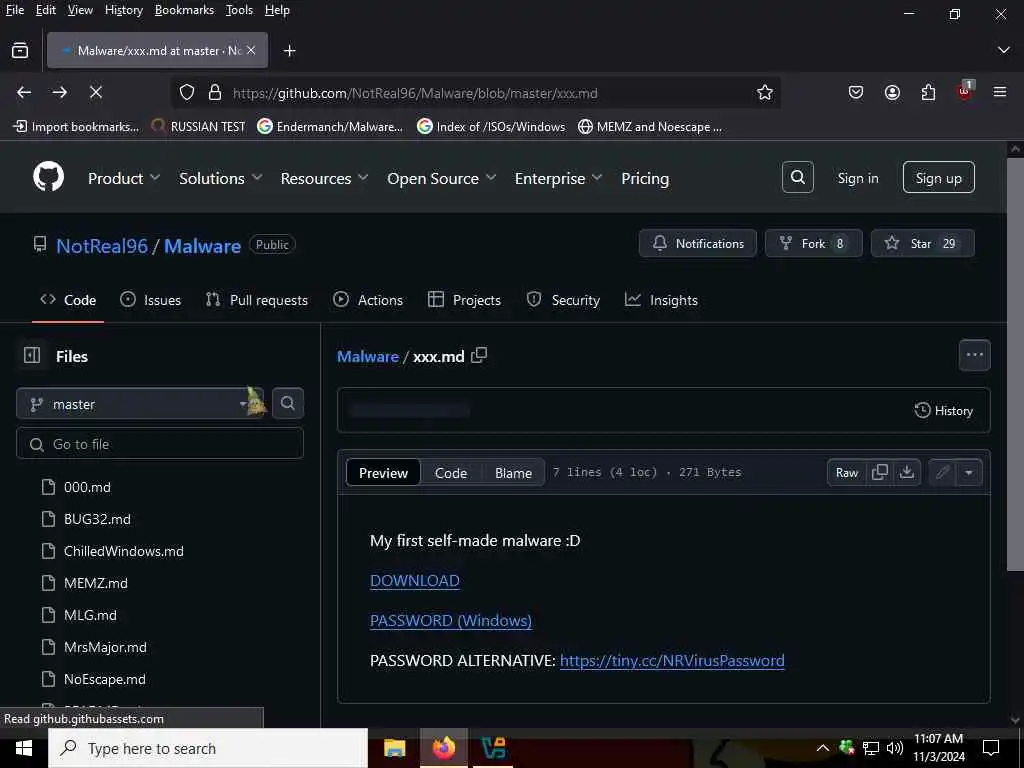Image resolution: width=1024 pixels, height=768 pixels.
Task: Collapse the Files side panel icon
Action: [x=32, y=355]
